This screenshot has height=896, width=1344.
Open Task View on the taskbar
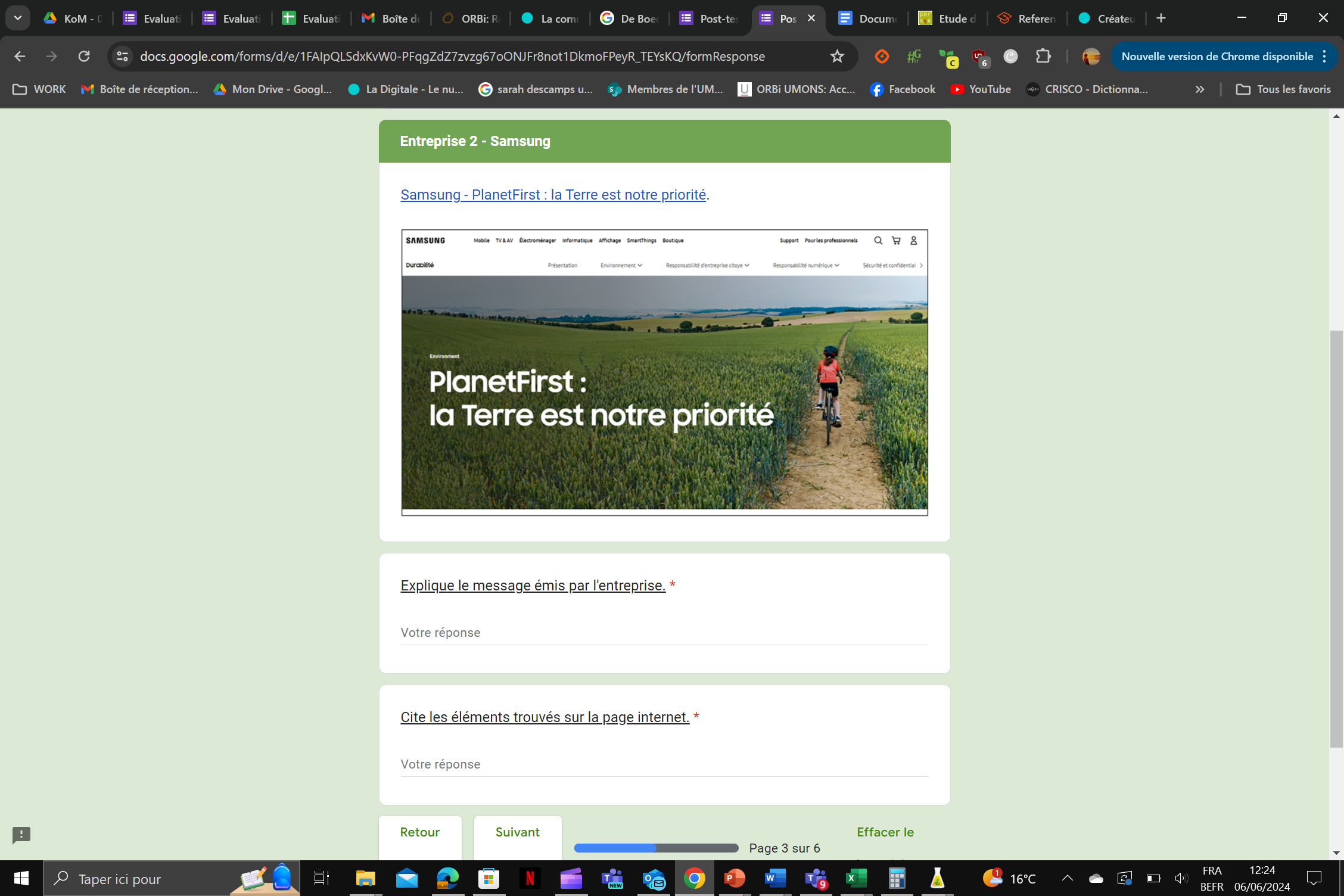(322, 879)
